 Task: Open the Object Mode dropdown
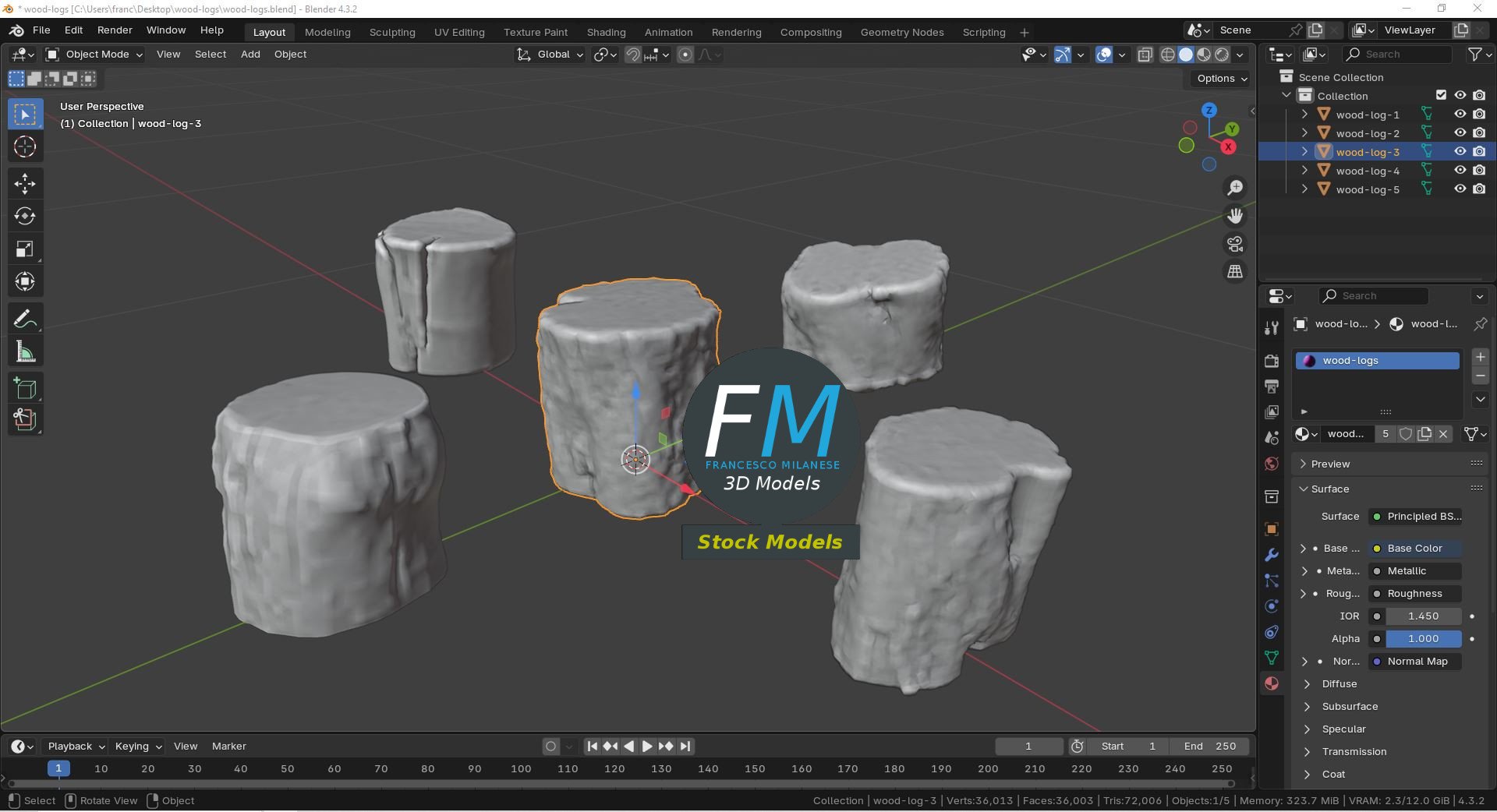pos(94,55)
